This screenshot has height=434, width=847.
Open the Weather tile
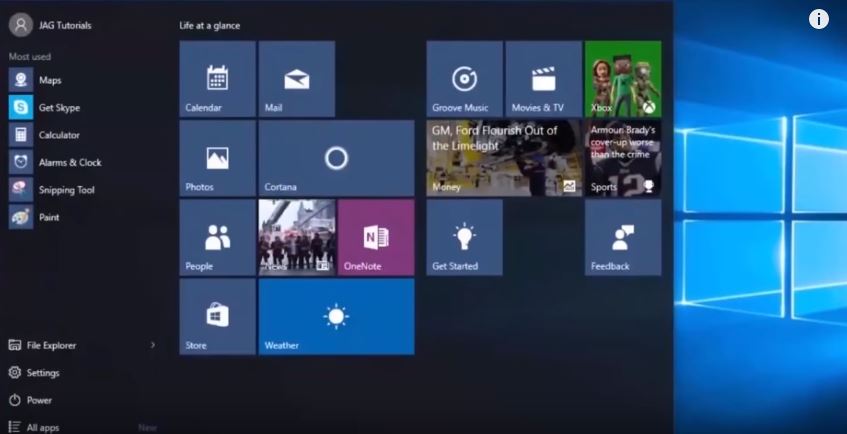336,316
